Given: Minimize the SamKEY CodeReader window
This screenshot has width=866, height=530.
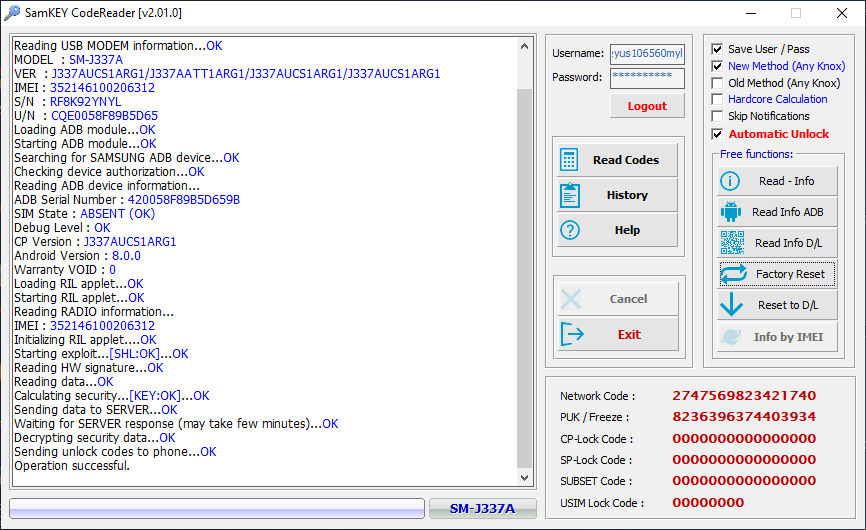Looking at the screenshot, I should click(x=751, y=13).
